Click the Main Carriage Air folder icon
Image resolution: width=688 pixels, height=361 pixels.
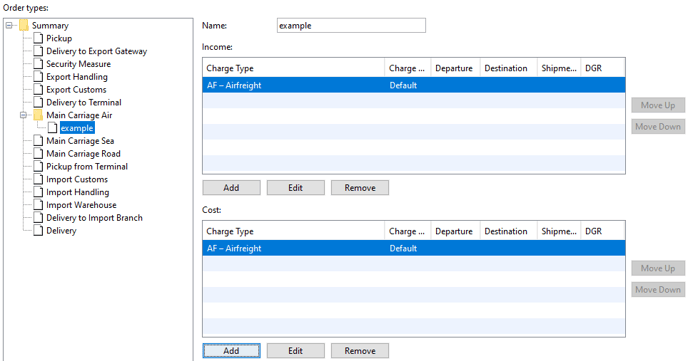(x=38, y=115)
